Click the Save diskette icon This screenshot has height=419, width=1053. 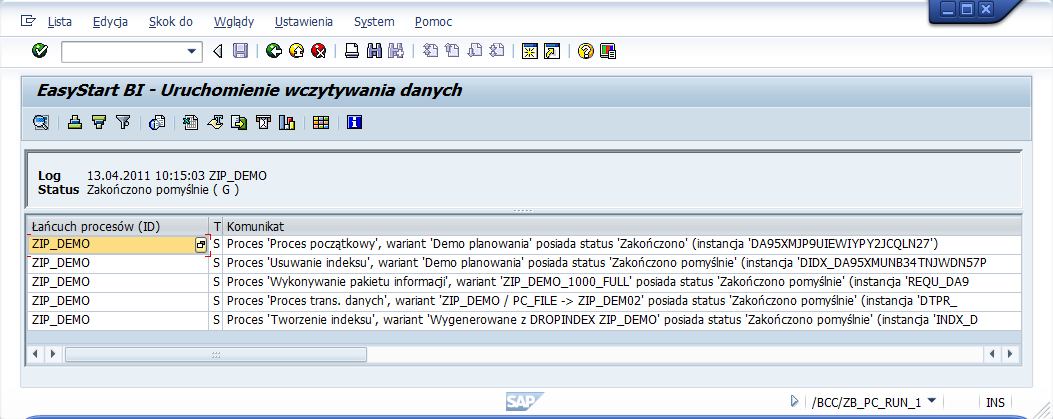pyautogui.click(x=240, y=51)
